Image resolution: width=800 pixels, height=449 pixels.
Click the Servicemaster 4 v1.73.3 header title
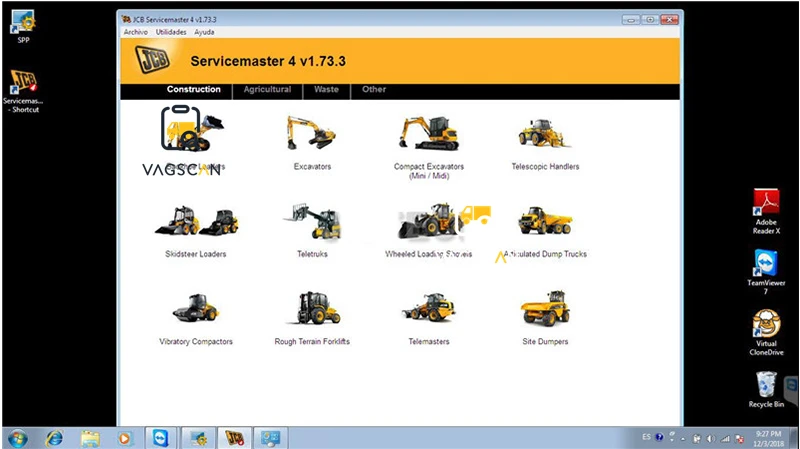coord(268,61)
